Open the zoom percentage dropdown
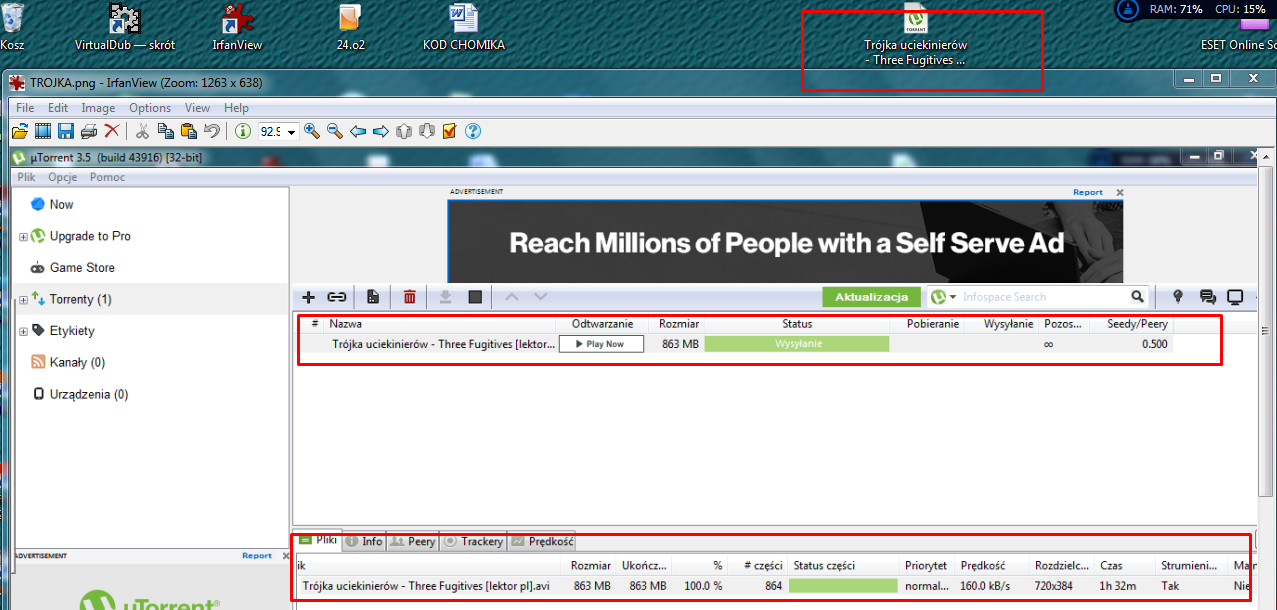 [x=292, y=132]
